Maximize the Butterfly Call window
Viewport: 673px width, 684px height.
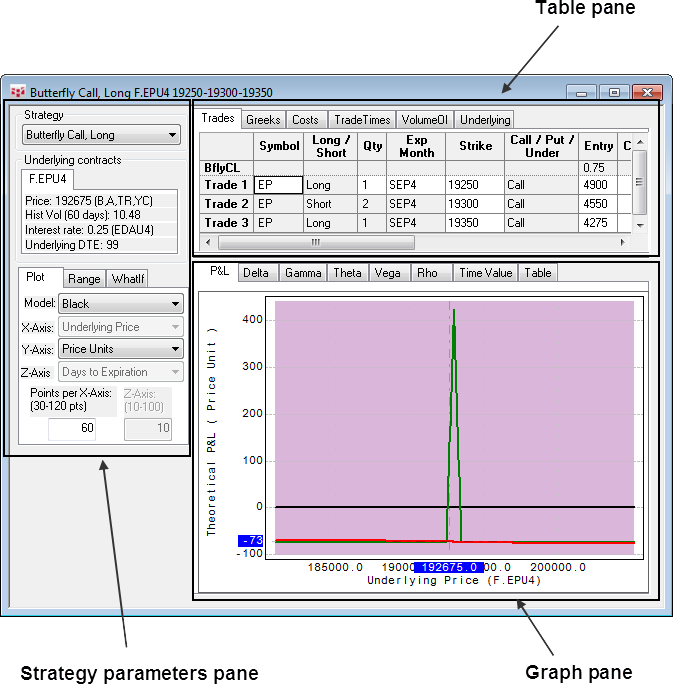point(614,92)
